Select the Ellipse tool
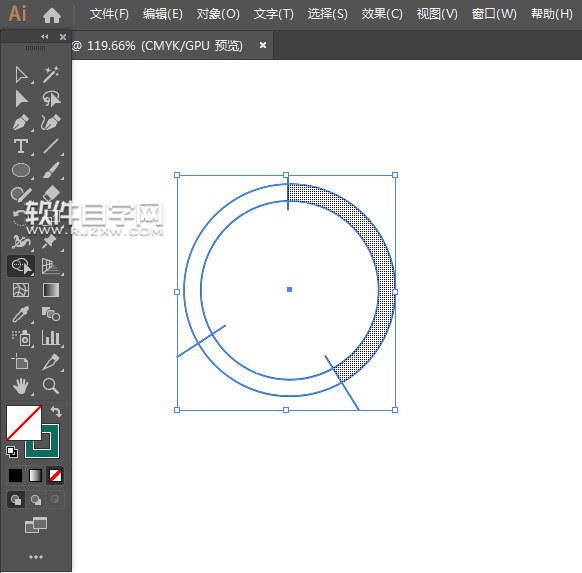The width and height of the screenshot is (582, 573). (x=21, y=170)
